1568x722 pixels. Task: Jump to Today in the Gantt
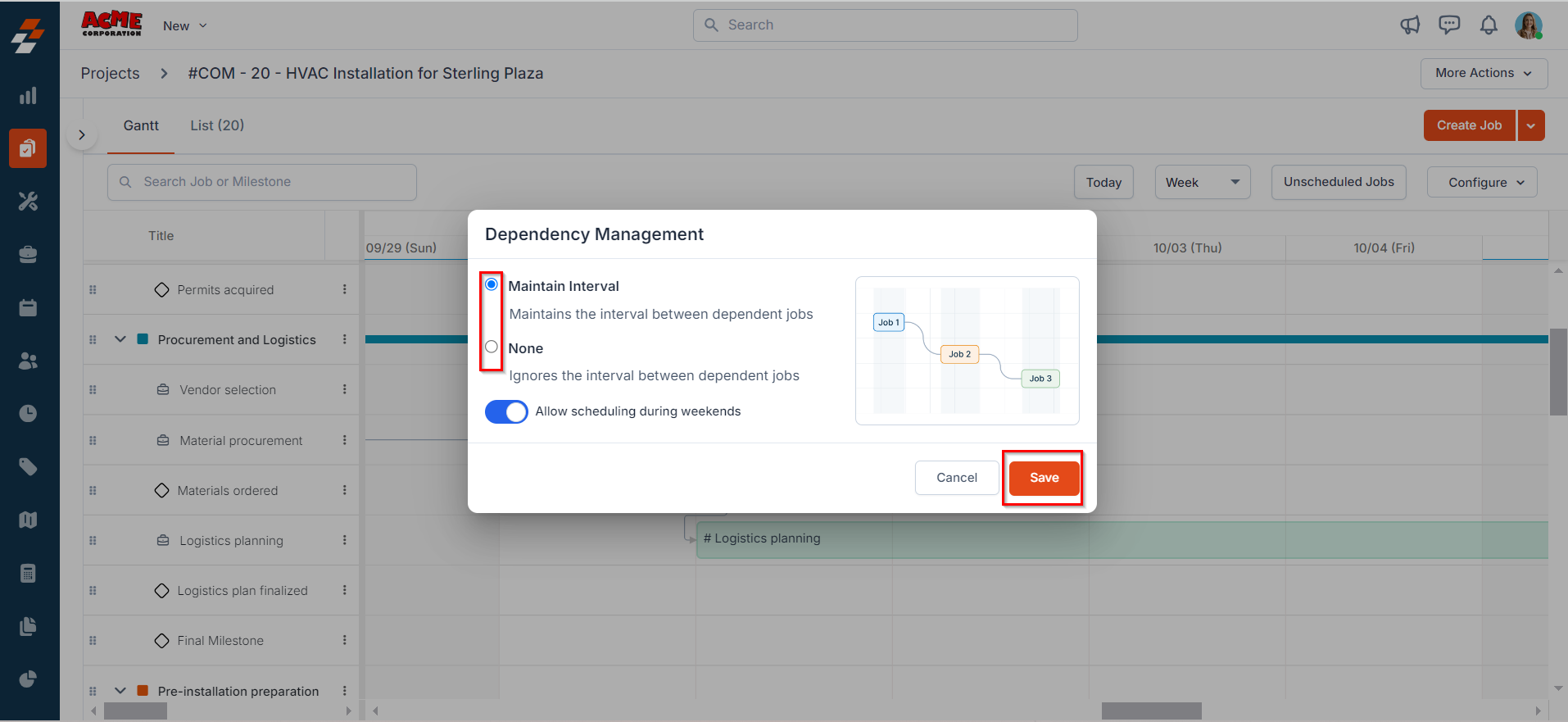pos(1103,182)
